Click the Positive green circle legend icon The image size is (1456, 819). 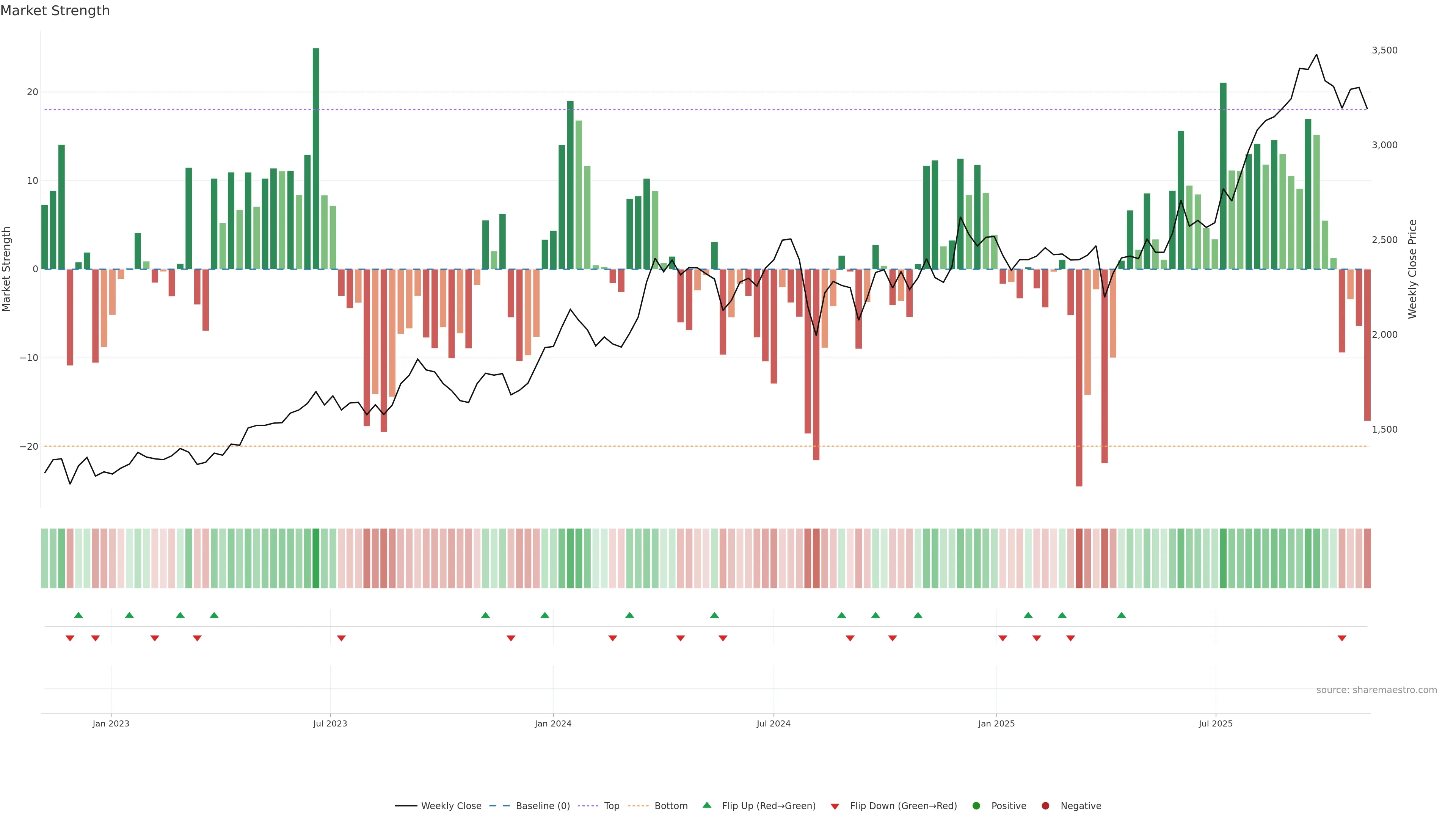(976, 805)
